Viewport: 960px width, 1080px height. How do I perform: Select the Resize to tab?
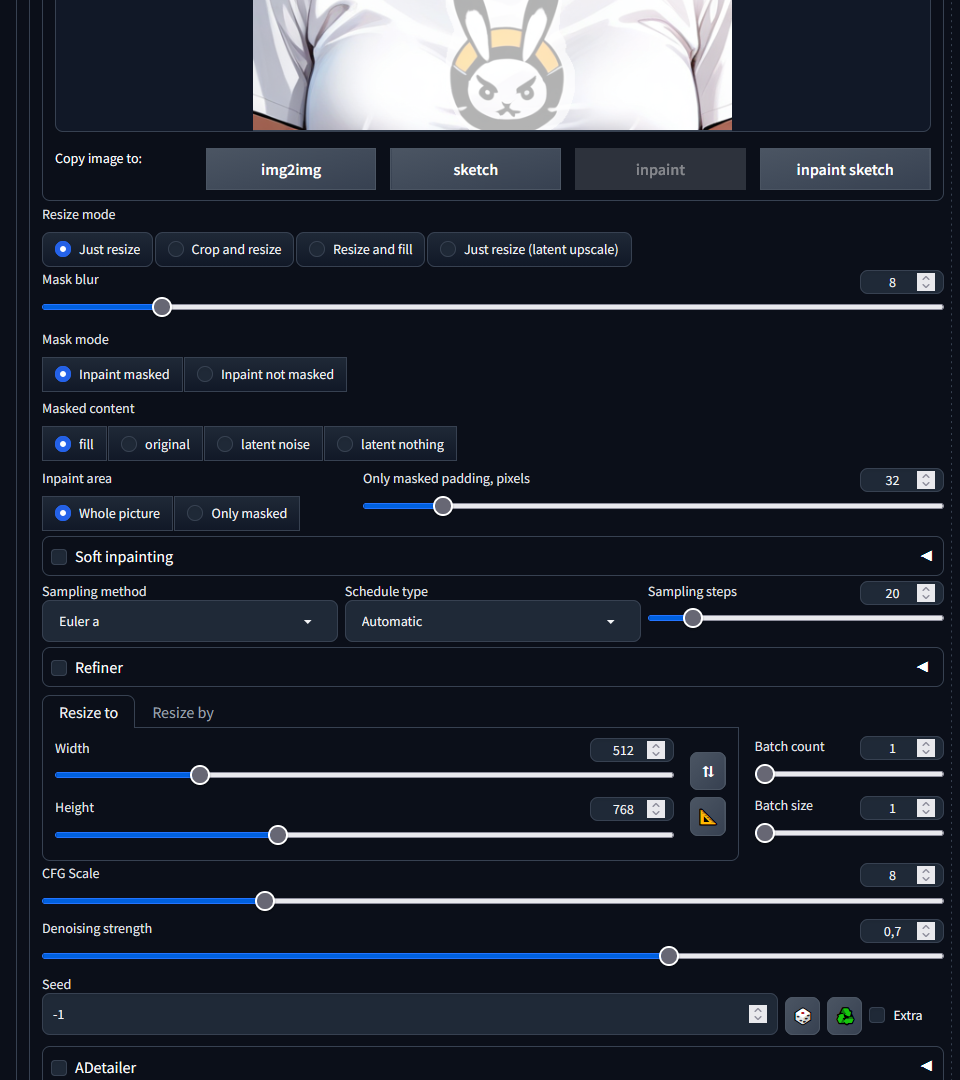pyautogui.click(x=88, y=713)
